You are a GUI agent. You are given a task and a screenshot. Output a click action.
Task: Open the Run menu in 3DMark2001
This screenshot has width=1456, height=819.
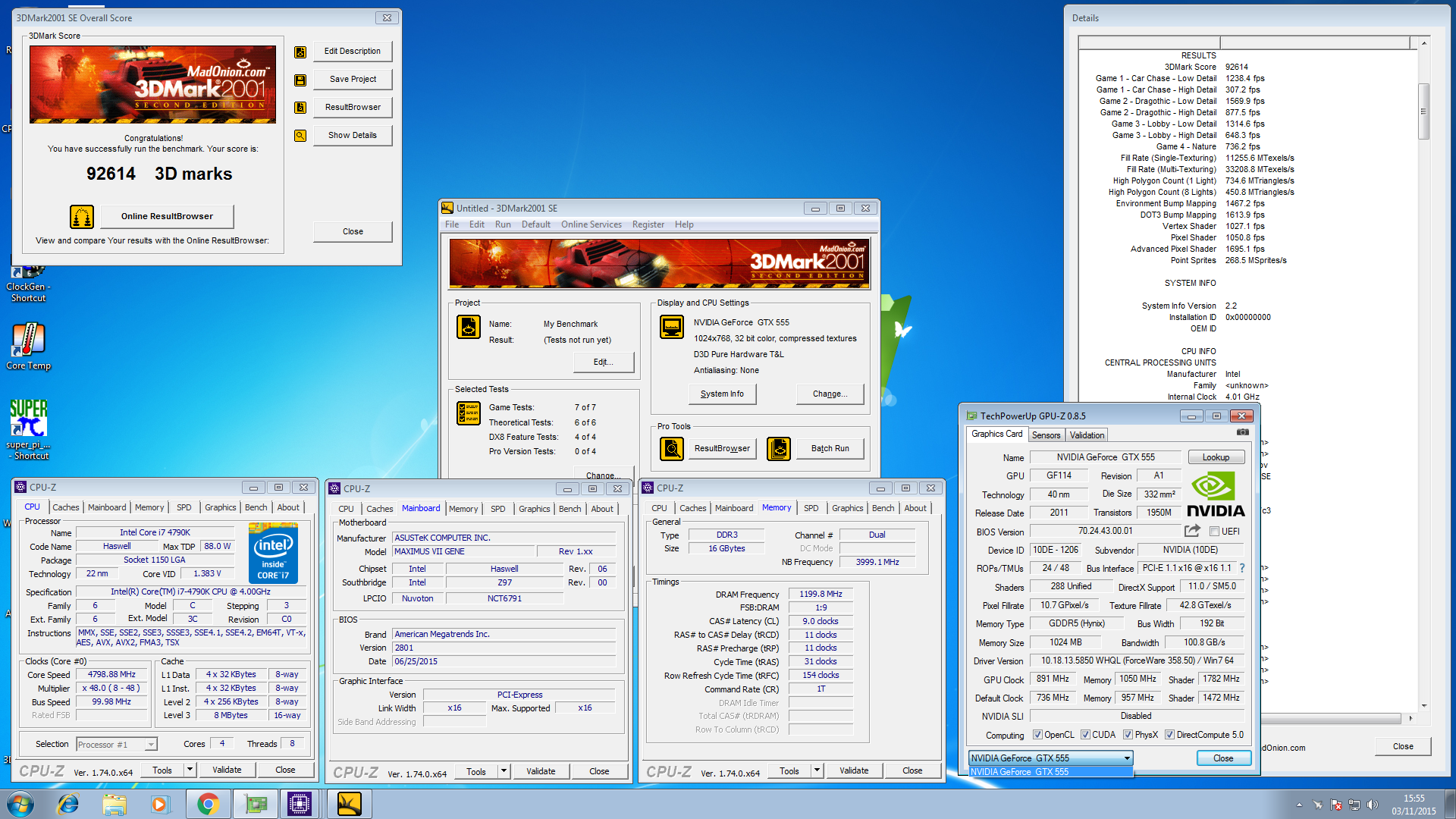tap(503, 224)
